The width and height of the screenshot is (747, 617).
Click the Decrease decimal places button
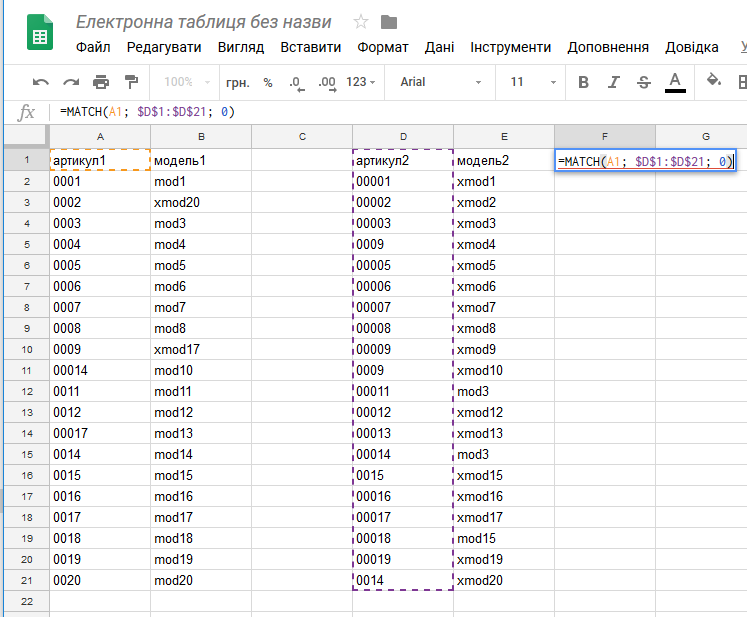(x=297, y=83)
